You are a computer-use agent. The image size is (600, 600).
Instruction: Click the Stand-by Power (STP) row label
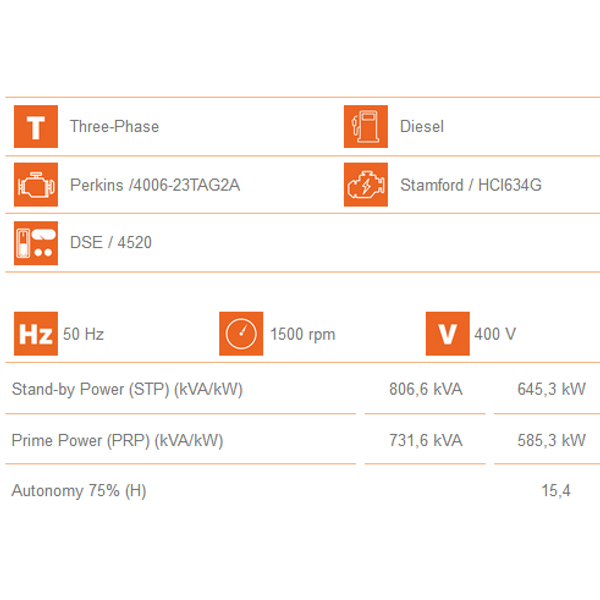tap(127, 390)
